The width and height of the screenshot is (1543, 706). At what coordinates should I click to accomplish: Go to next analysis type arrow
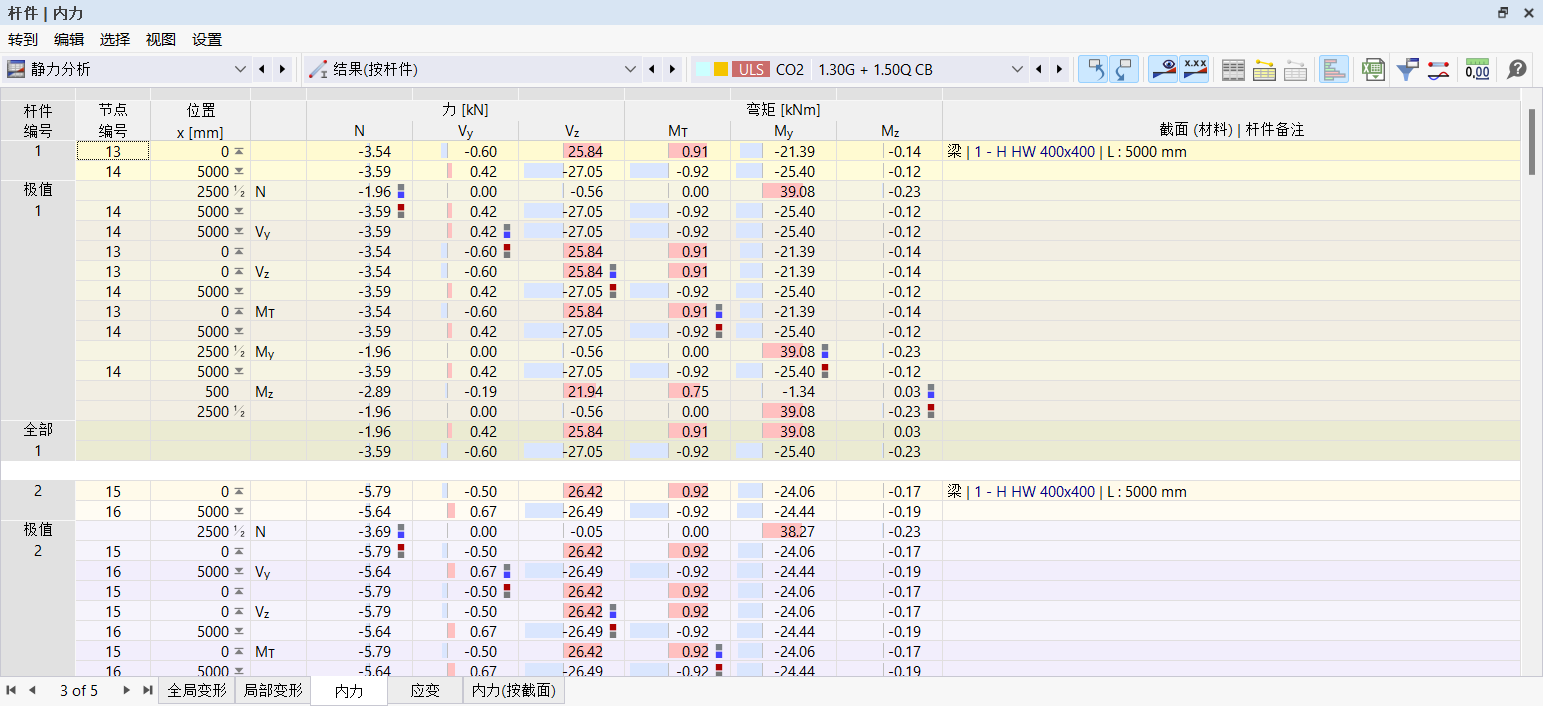282,69
